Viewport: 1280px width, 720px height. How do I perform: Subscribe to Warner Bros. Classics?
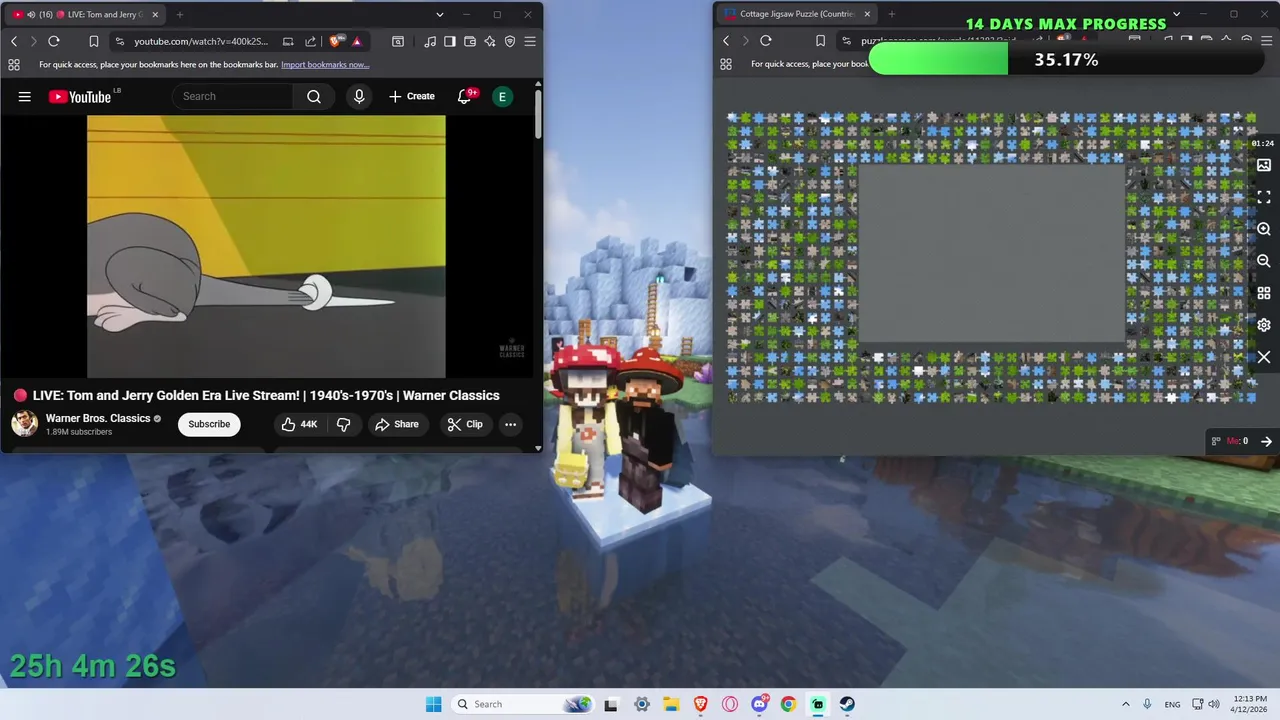coord(209,424)
